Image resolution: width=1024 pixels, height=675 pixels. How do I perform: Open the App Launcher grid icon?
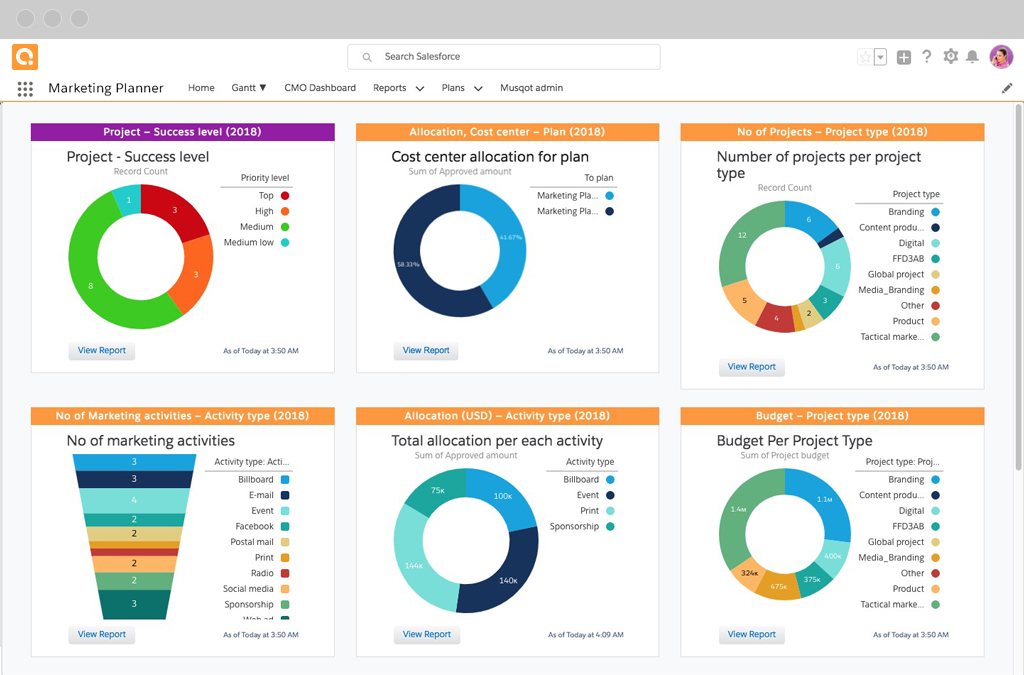(x=24, y=88)
